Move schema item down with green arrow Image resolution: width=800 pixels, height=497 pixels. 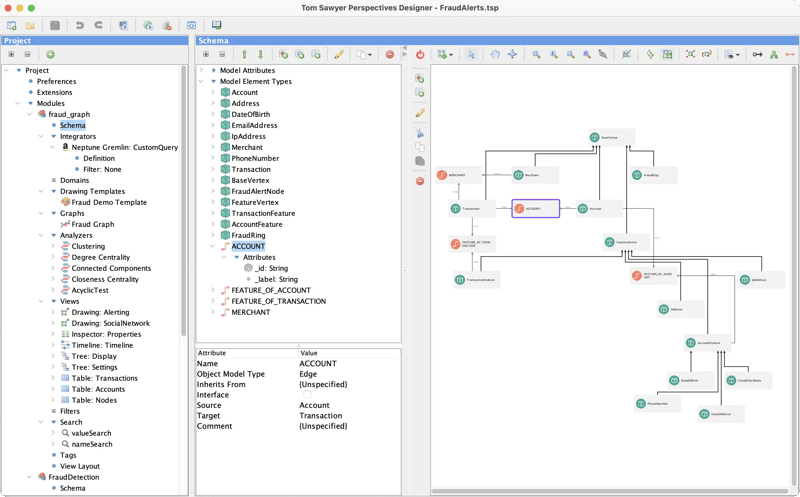tap(261, 54)
